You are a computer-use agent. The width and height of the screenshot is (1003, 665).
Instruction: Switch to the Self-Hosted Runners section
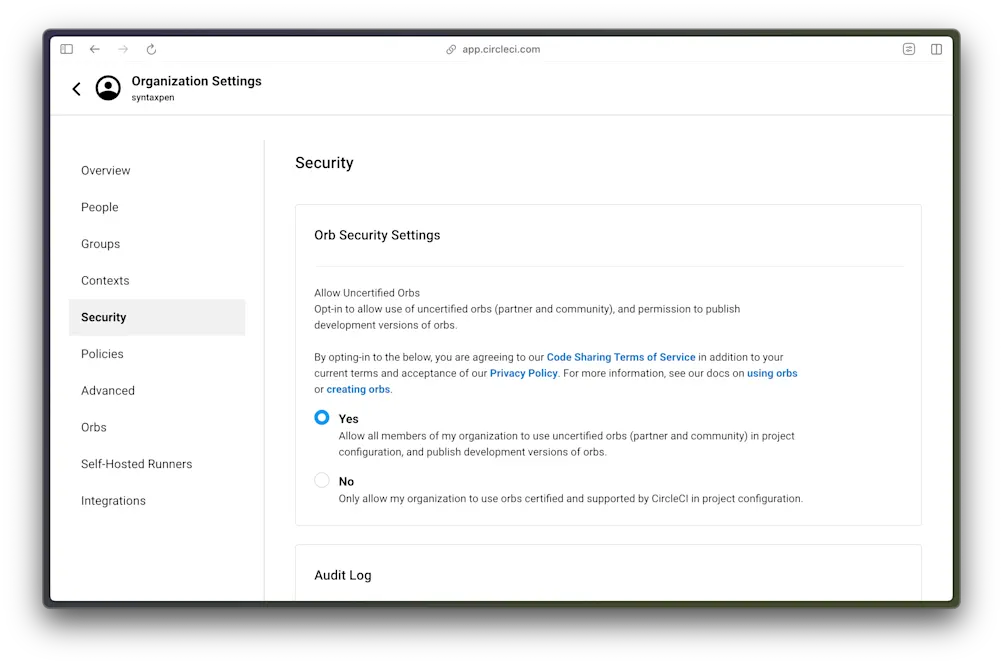[x=136, y=463]
